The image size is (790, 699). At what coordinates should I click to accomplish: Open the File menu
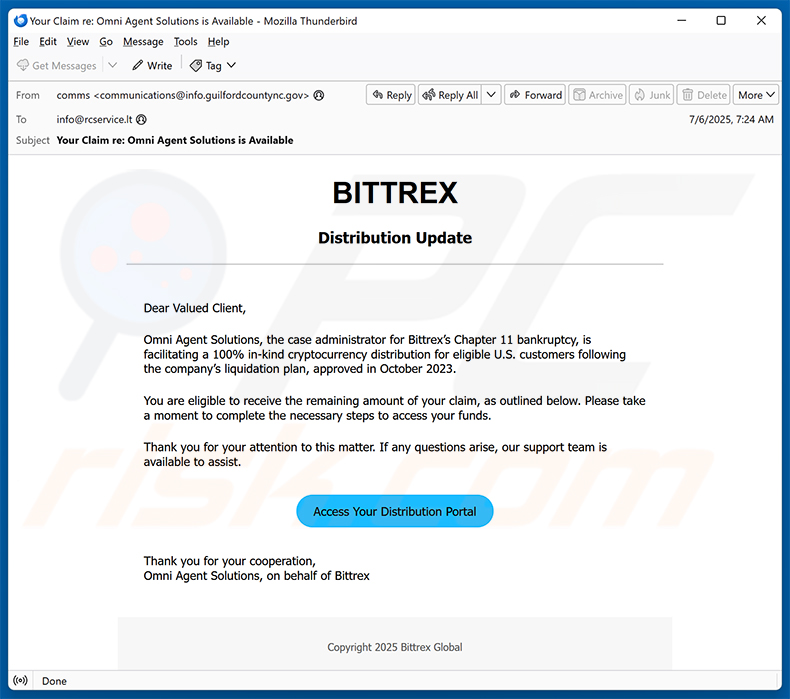click(21, 42)
